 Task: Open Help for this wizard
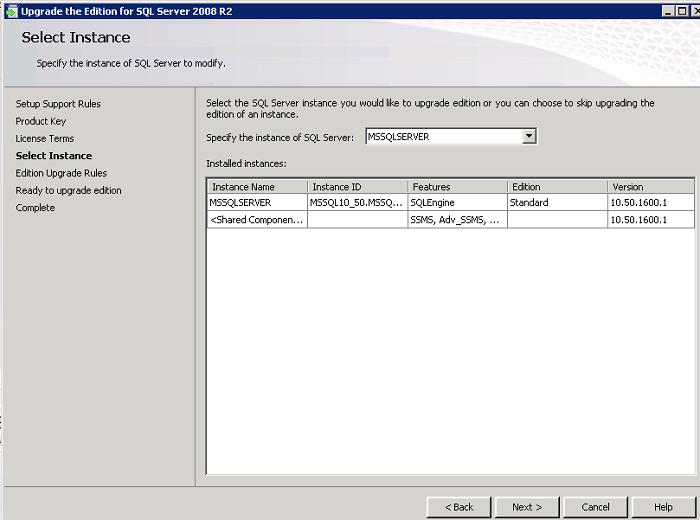(663, 507)
